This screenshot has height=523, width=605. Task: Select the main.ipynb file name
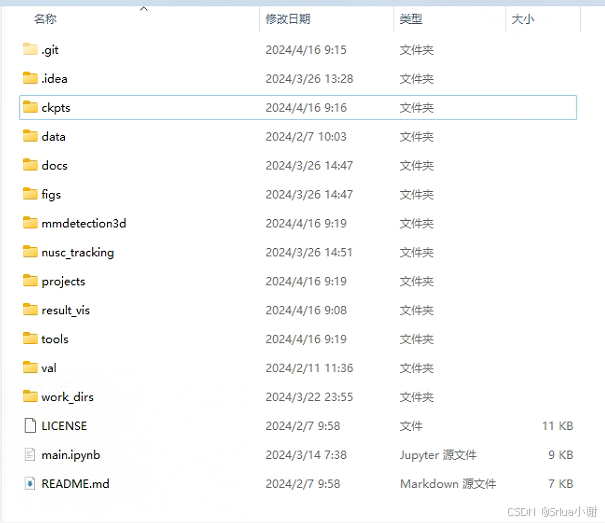(x=71, y=455)
